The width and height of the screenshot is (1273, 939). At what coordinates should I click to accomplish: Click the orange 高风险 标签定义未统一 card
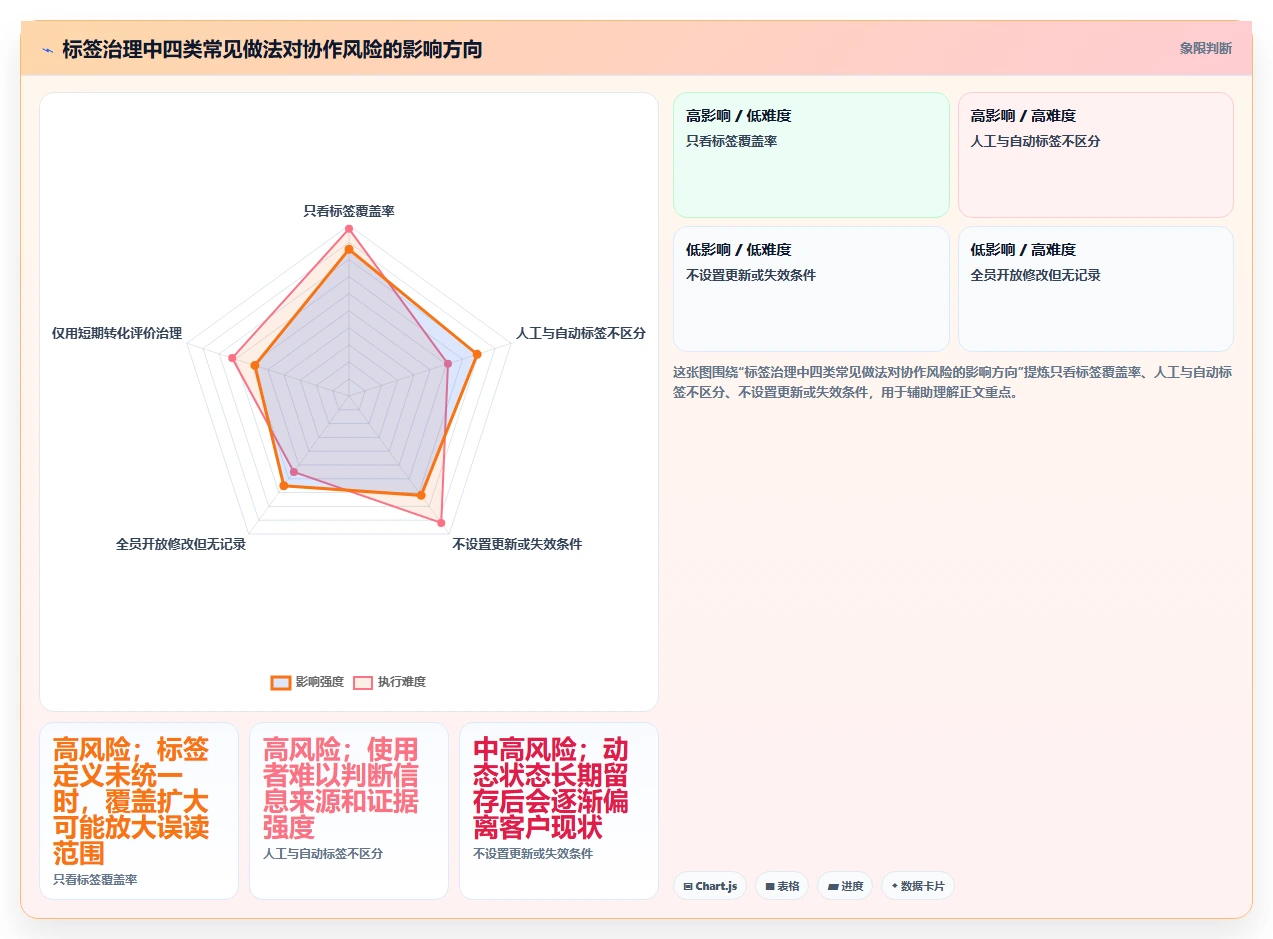click(139, 811)
